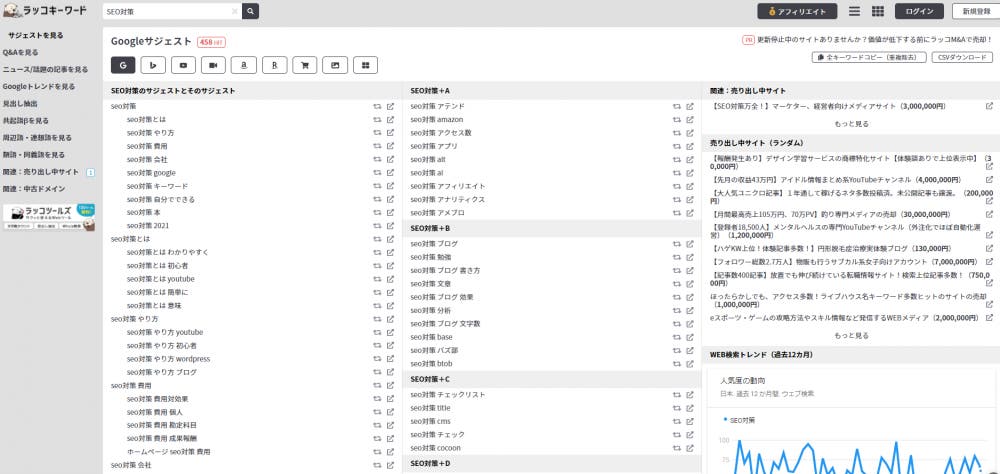
Task: Open 'seo対策 base' externally
Action: click(x=689, y=337)
